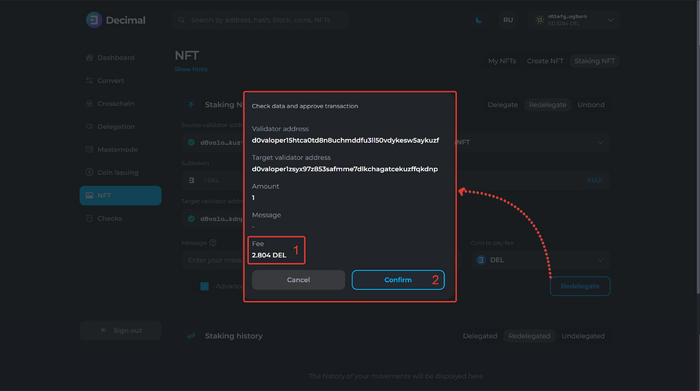Click the Sign out button
The width and height of the screenshot is (700, 391).
tap(121, 330)
